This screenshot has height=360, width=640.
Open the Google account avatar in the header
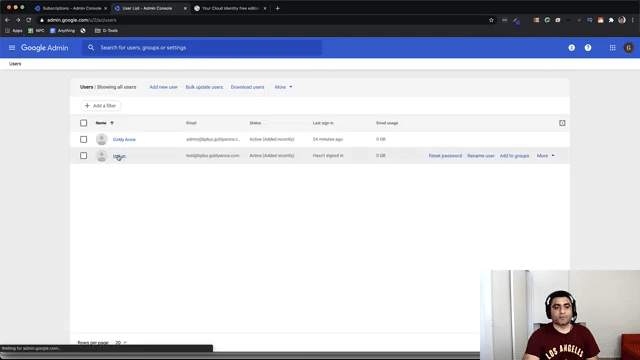pos(628,48)
